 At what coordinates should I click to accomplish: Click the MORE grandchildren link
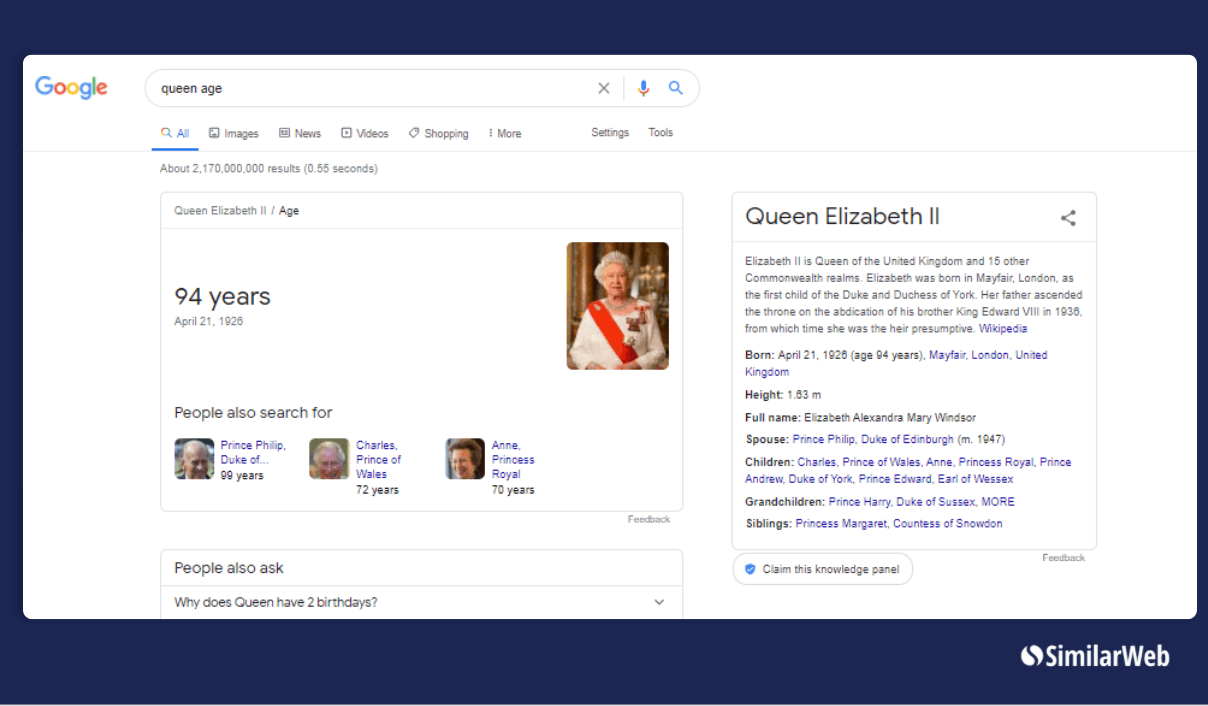pos(998,502)
